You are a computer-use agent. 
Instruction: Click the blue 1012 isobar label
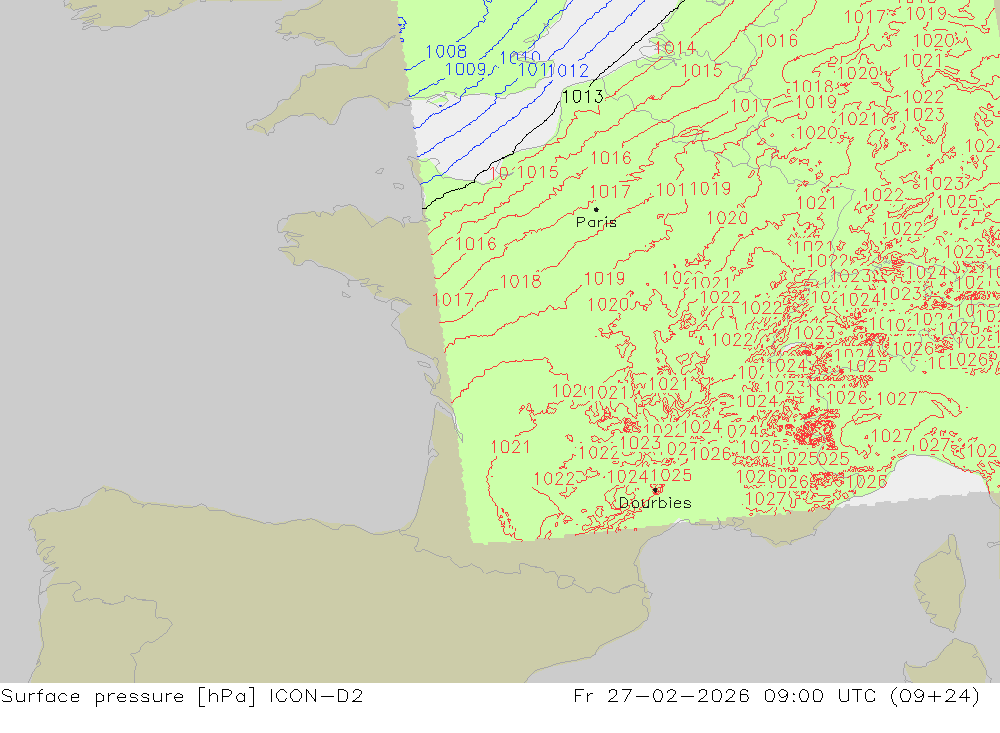click(x=570, y=70)
